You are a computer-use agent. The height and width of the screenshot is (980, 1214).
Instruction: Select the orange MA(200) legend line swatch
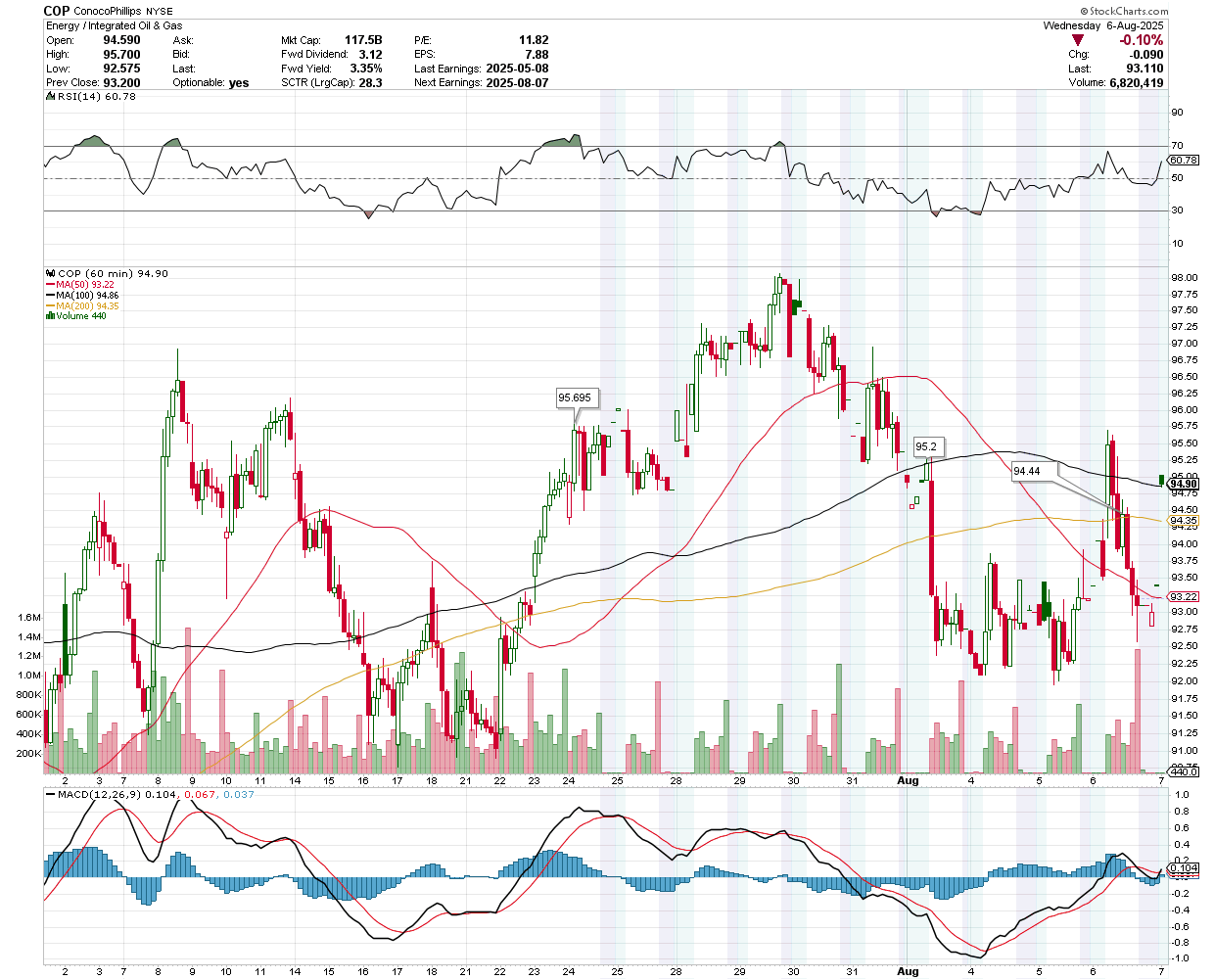[x=51, y=306]
